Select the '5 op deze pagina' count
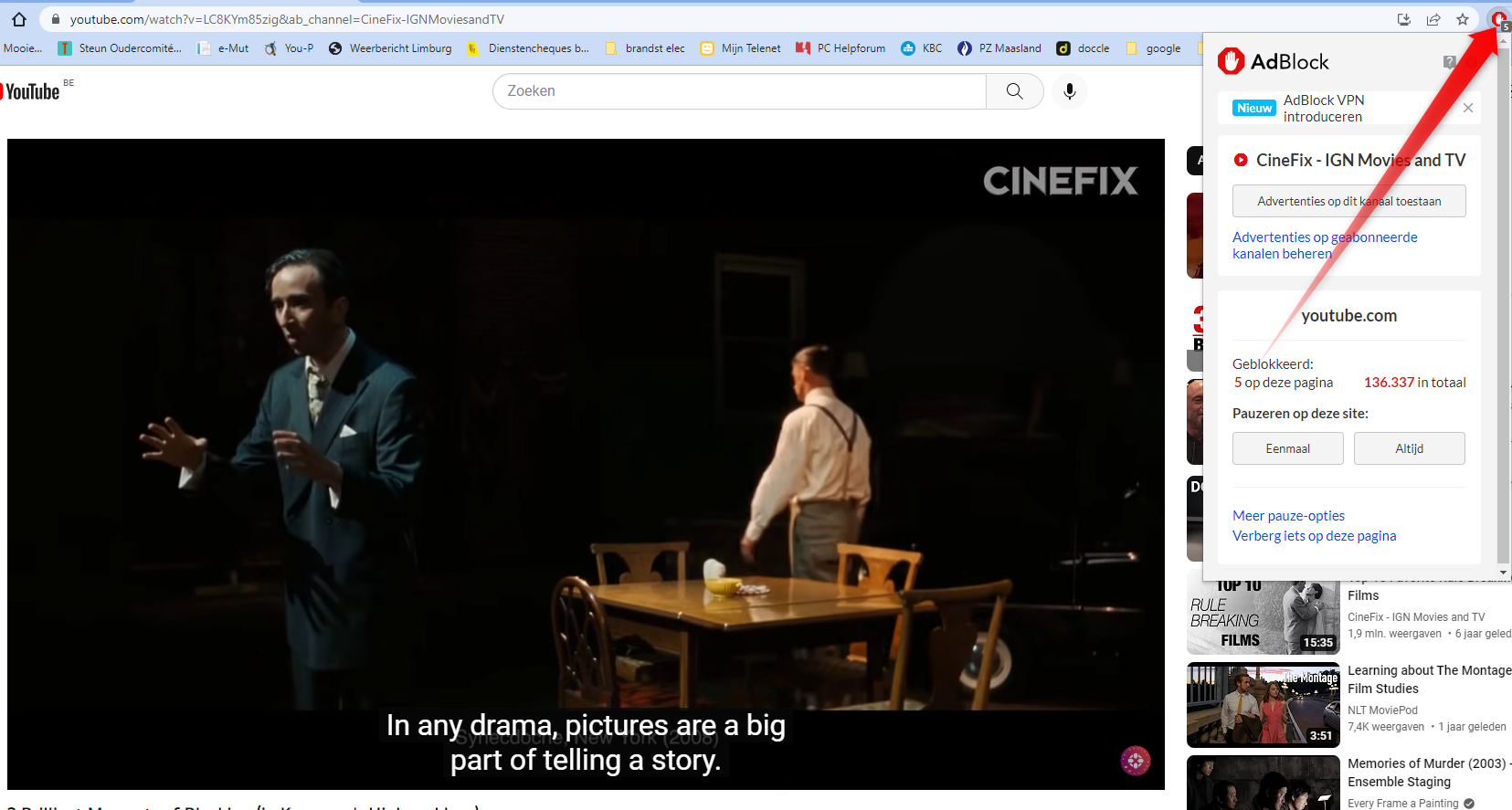This screenshot has height=810, width=1512. 1284,383
